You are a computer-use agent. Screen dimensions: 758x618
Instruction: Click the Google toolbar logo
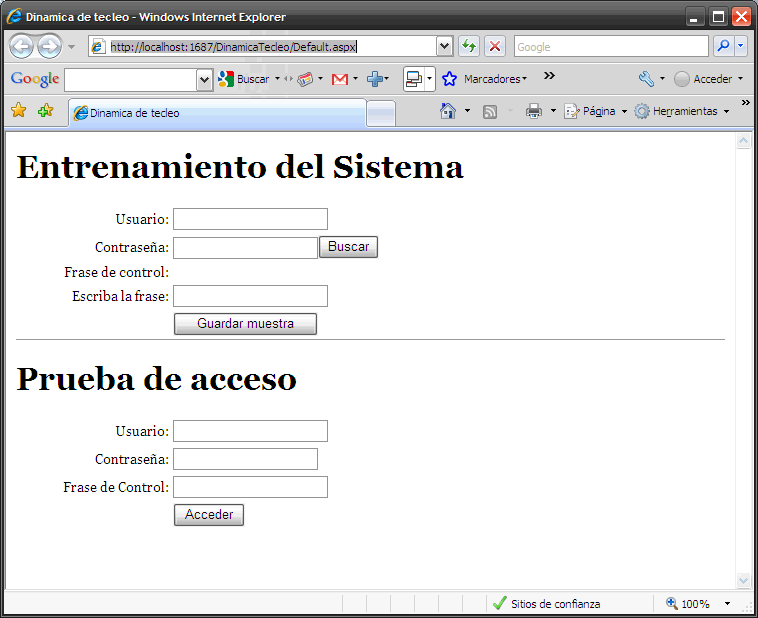pos(35,79)
